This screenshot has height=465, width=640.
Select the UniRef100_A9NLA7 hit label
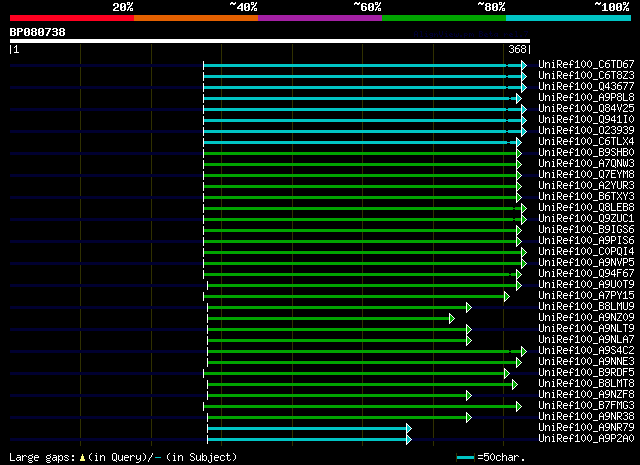pyautogui.click(x=586, y=340)
